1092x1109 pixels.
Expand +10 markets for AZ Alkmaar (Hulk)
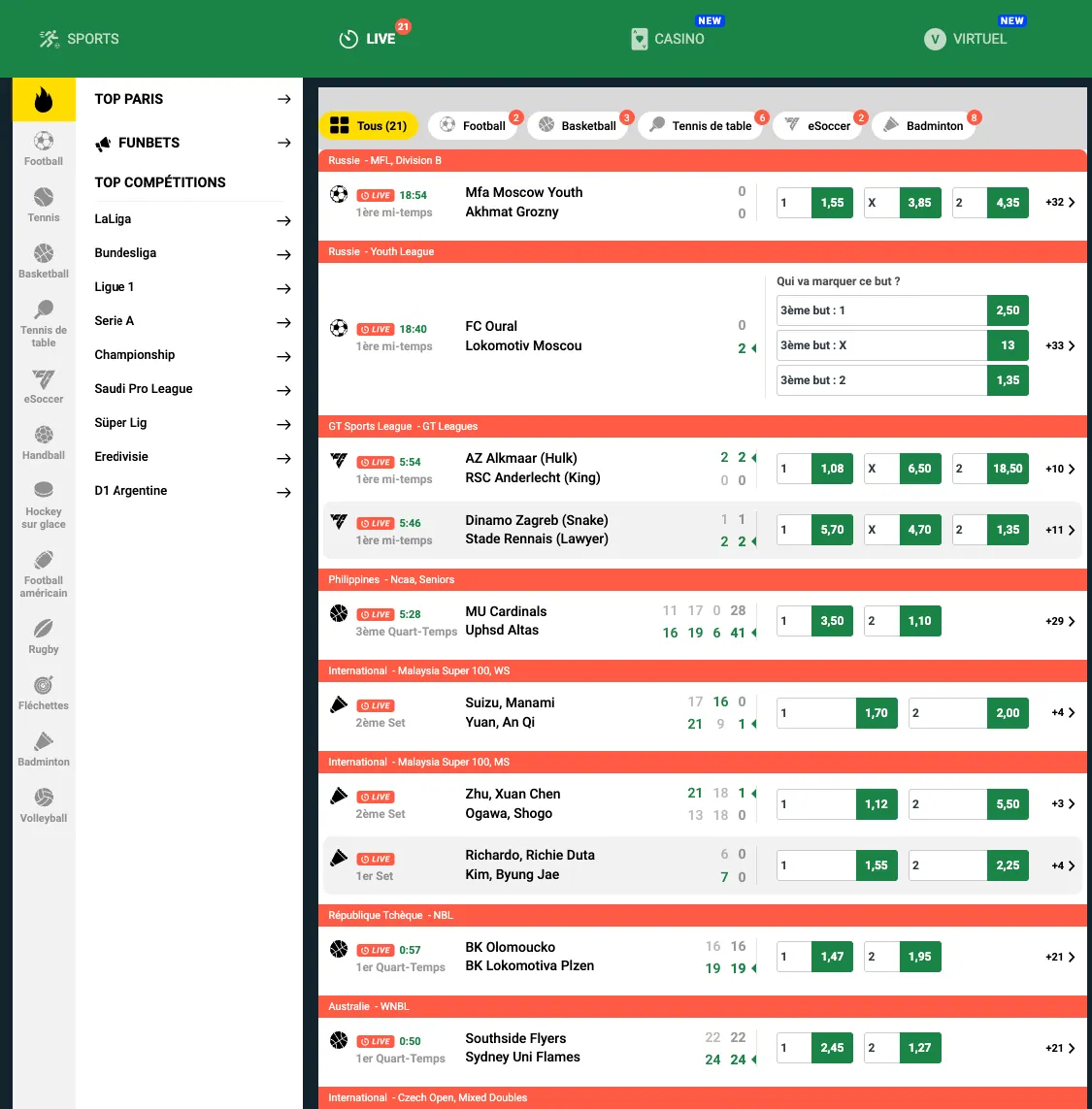click(x=1060, y=469)
